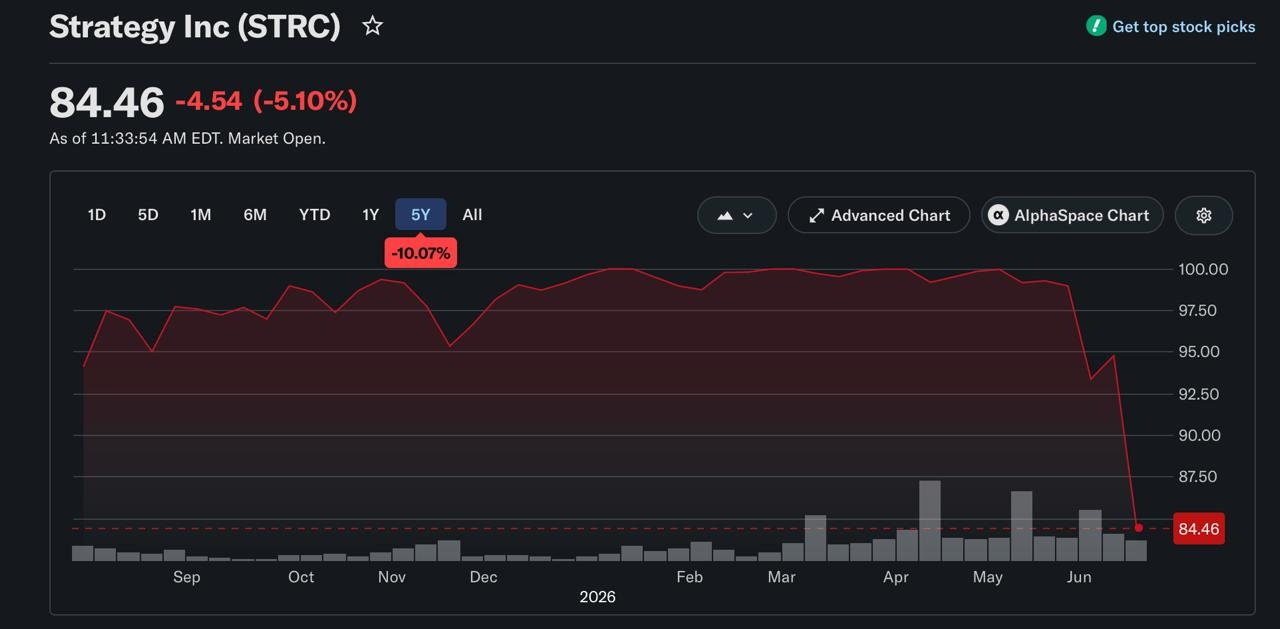Select the 1Y time range

pos(370,214)
